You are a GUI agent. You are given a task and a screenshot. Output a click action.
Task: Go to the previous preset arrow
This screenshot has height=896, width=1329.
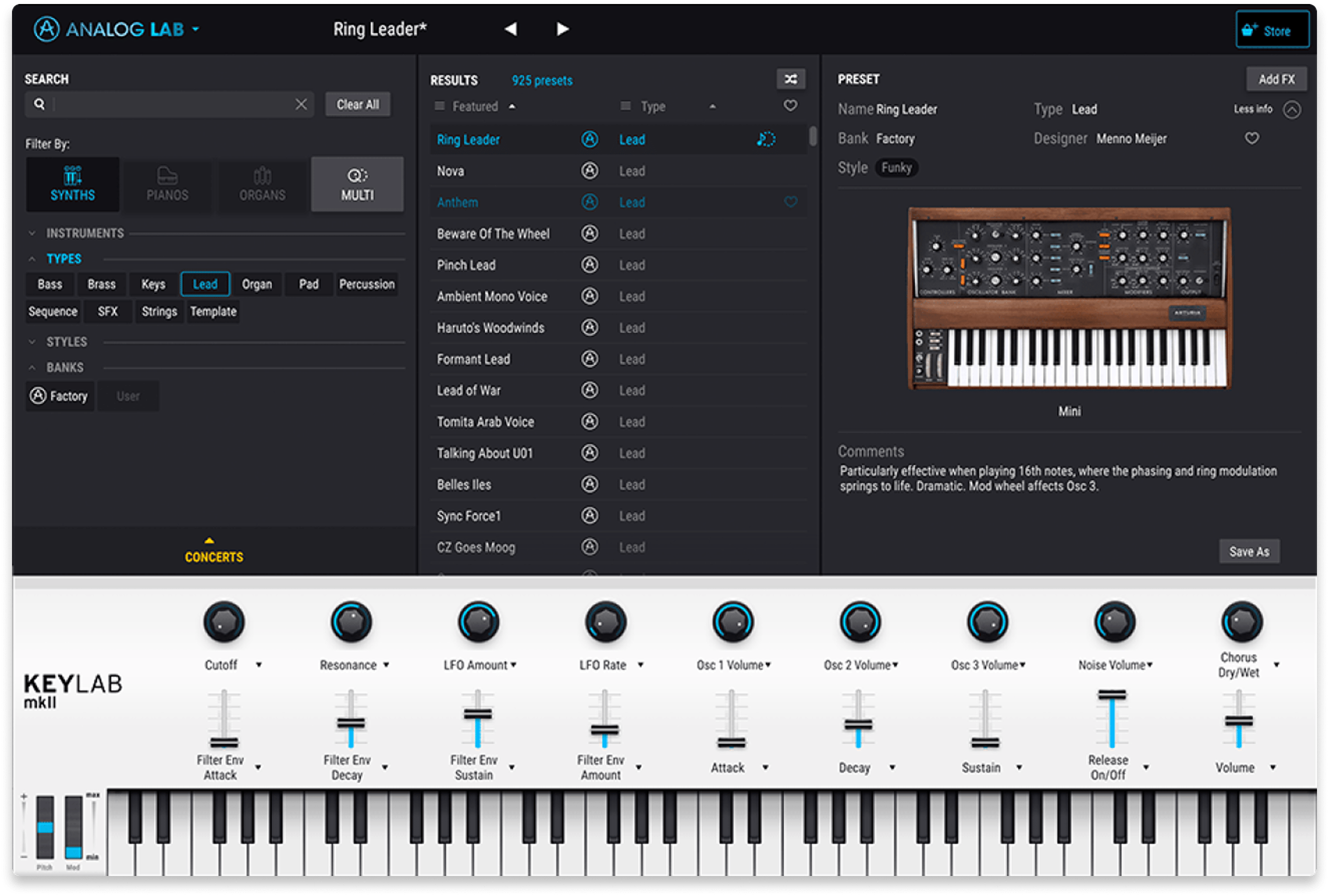coord(511,29)
